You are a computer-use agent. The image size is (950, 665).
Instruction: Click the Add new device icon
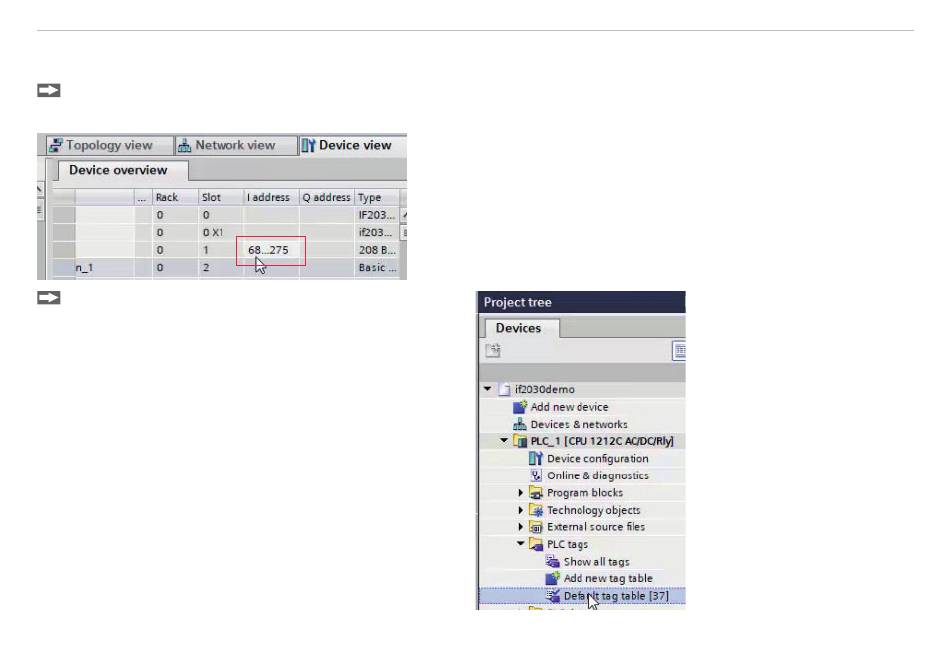pos(519,407)
